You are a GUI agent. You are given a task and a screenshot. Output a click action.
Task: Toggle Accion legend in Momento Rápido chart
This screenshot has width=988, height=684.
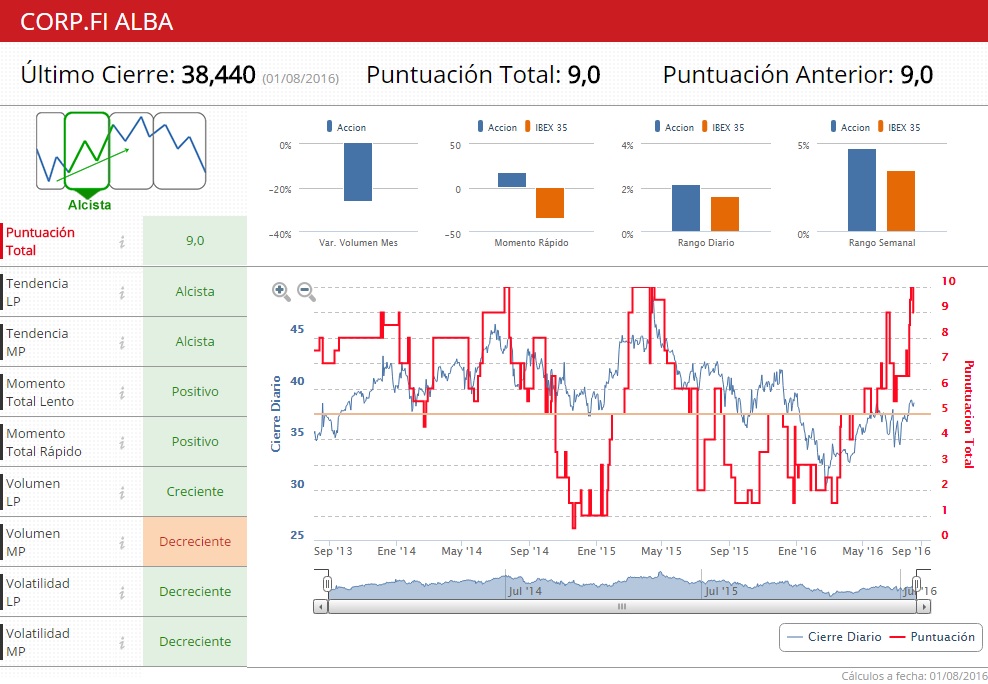pyautogui.click(x=497, y=127)
